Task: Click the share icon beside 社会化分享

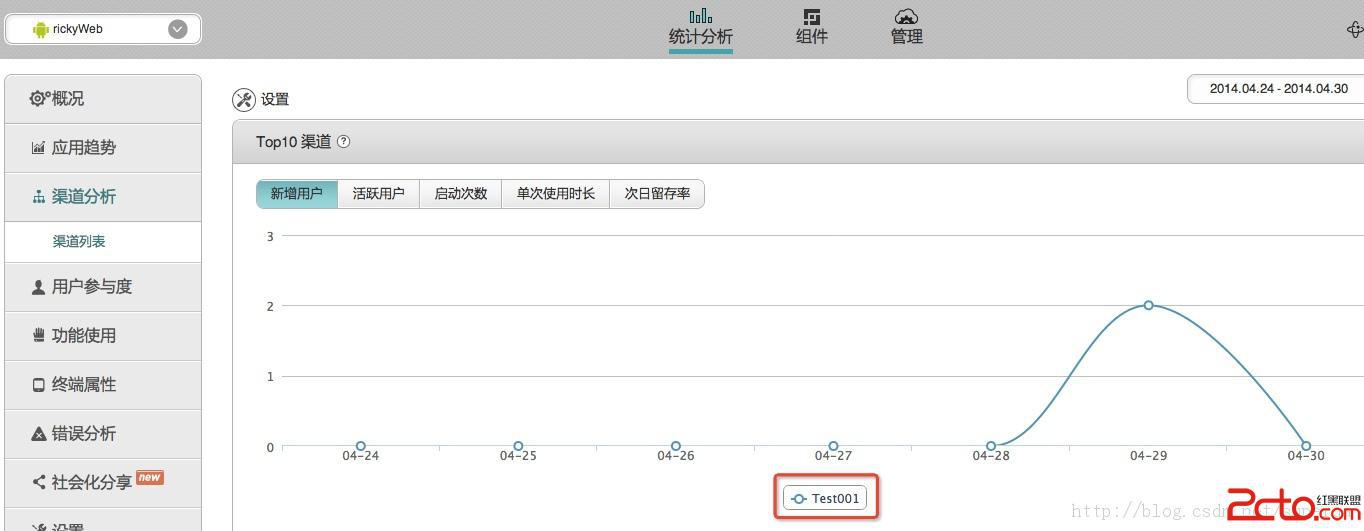Action: (x=38, y=482)
